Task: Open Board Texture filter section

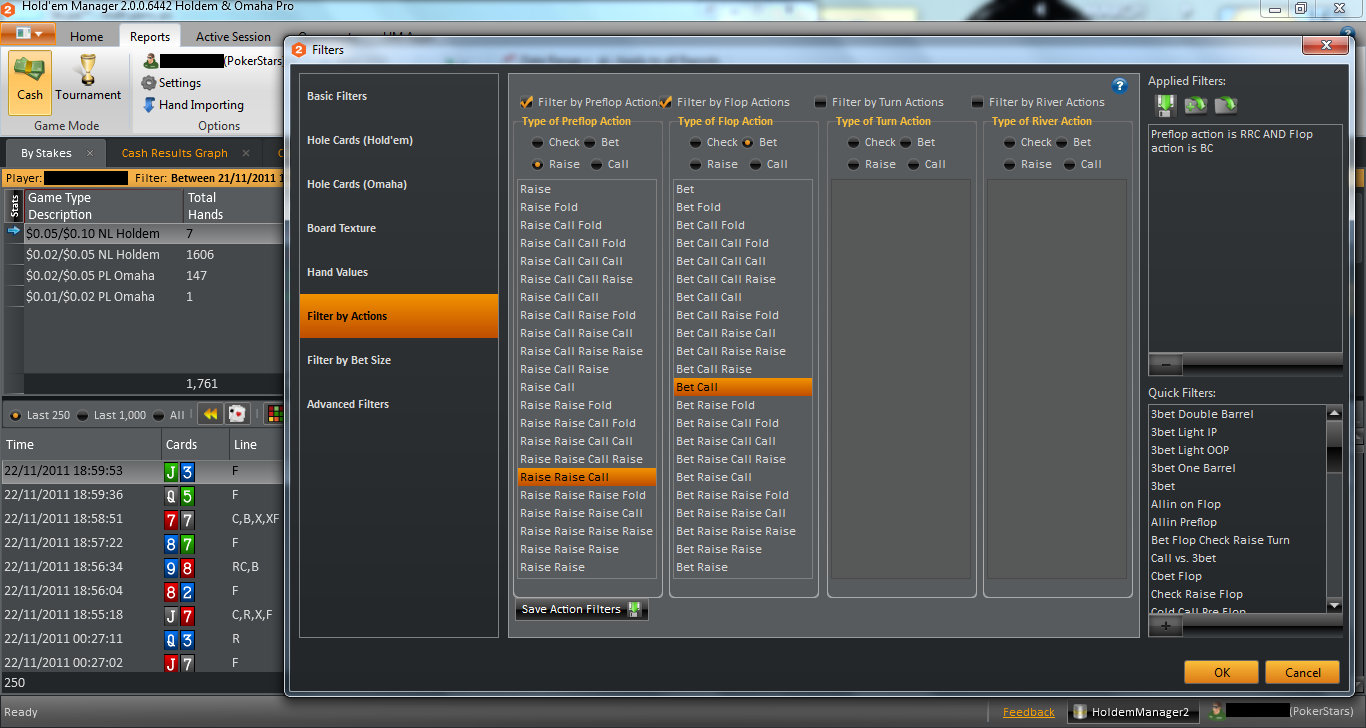Action: (398, 228)
